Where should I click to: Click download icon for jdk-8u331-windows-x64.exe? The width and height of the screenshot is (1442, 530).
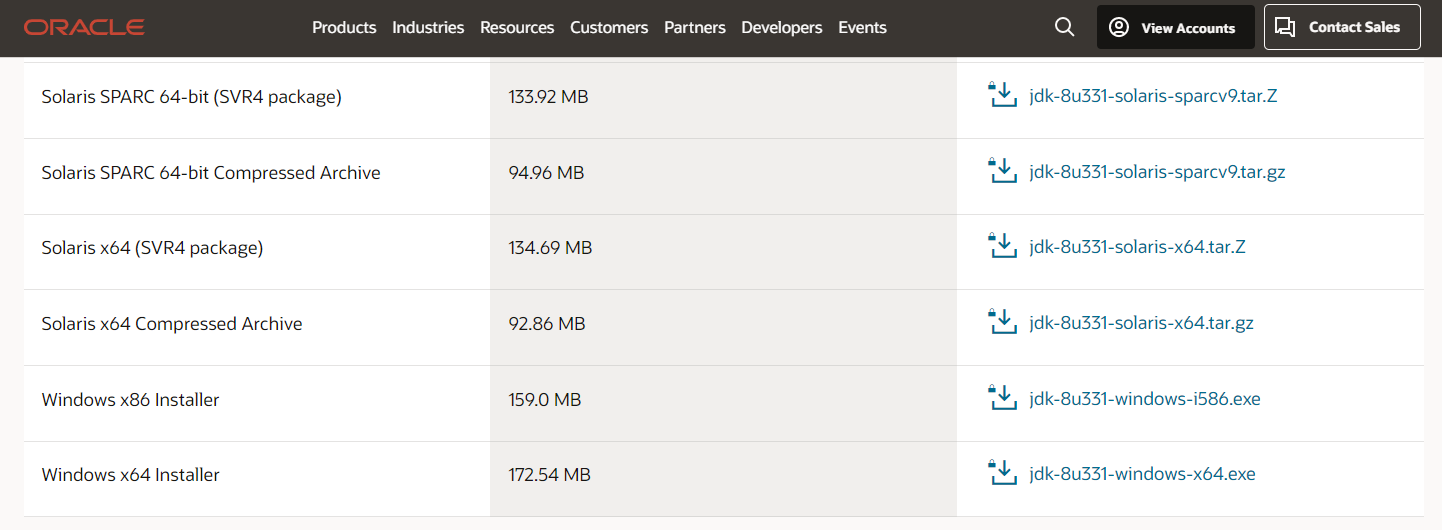(x=1002, y=473)
